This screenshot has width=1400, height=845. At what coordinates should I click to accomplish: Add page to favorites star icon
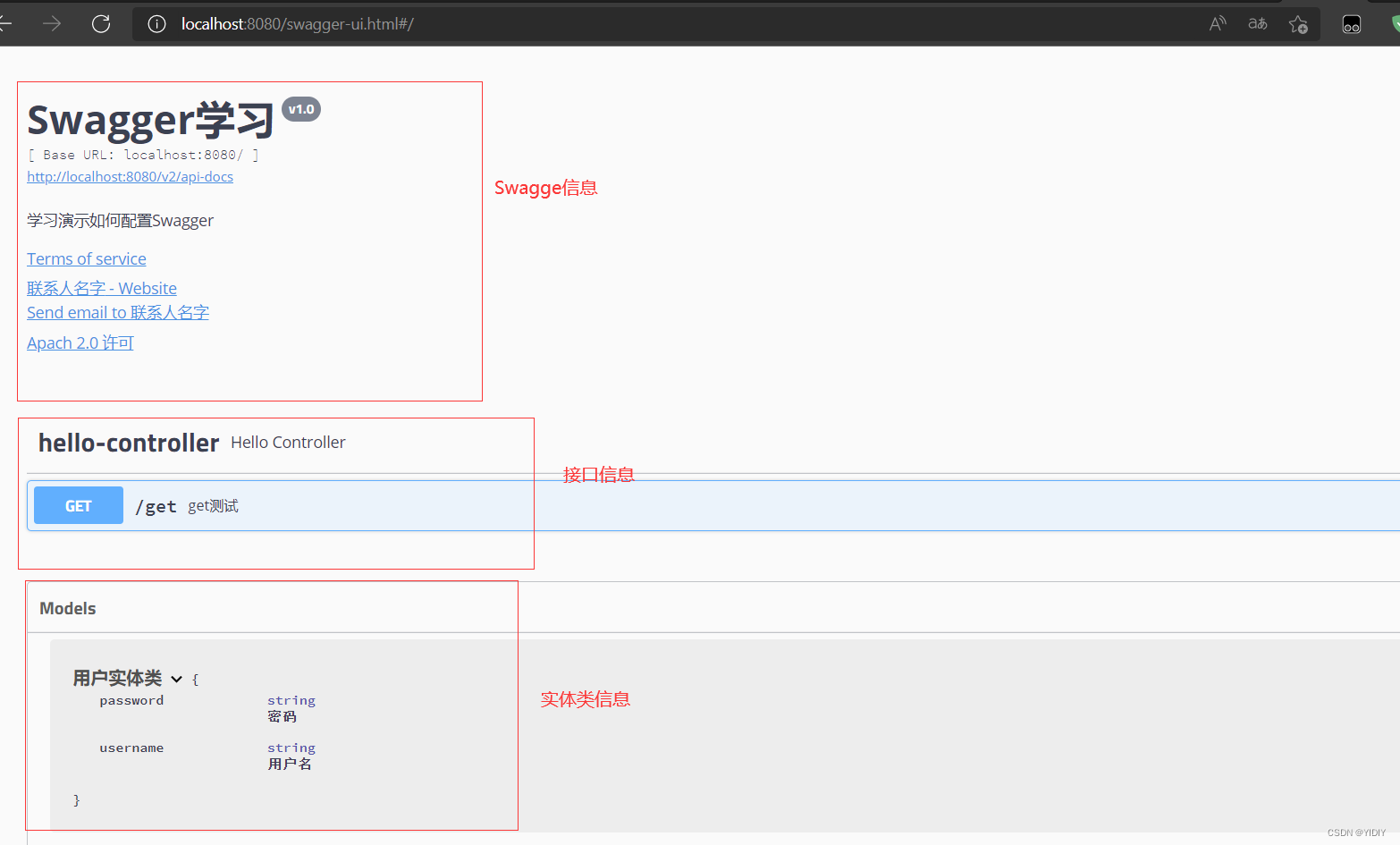pos(1298,24)
